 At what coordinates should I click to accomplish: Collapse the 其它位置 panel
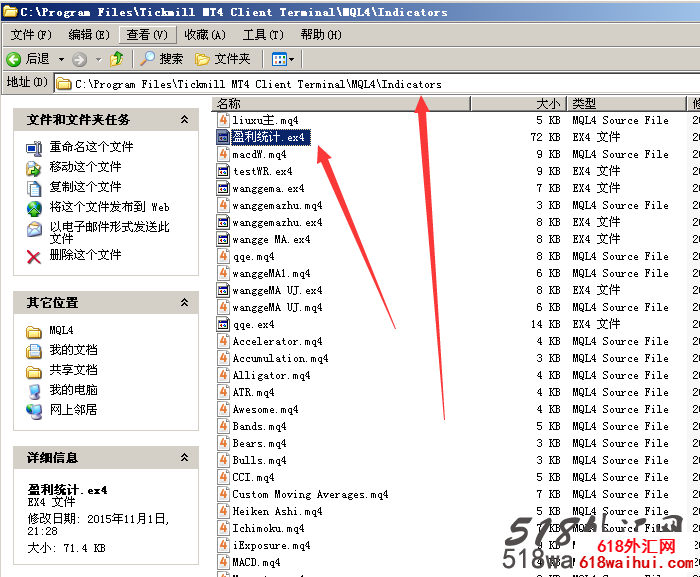184,302
